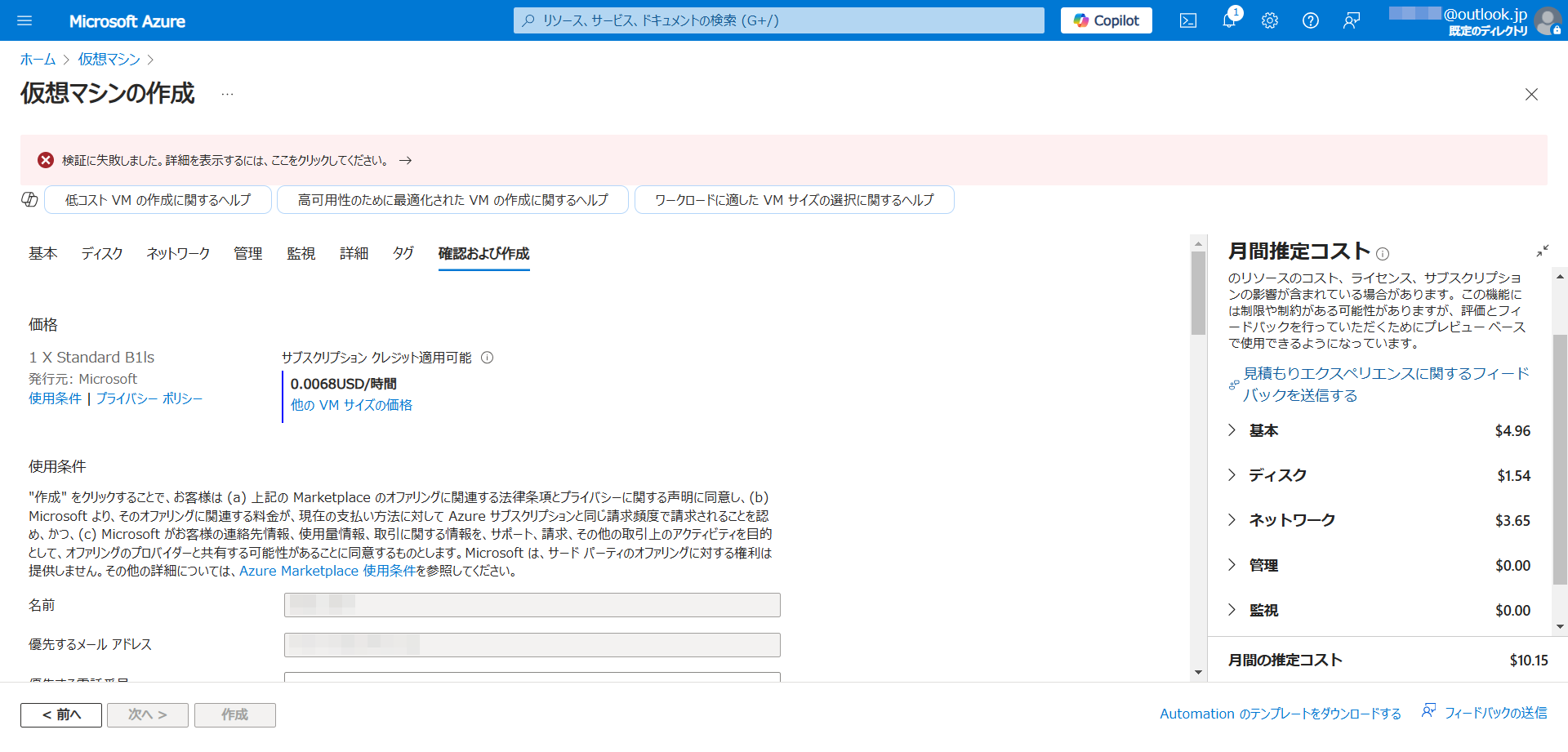This screenshot has width=1568, height=752.
Task: Open the help question mark icon
Action: (x=1311, y=20)
